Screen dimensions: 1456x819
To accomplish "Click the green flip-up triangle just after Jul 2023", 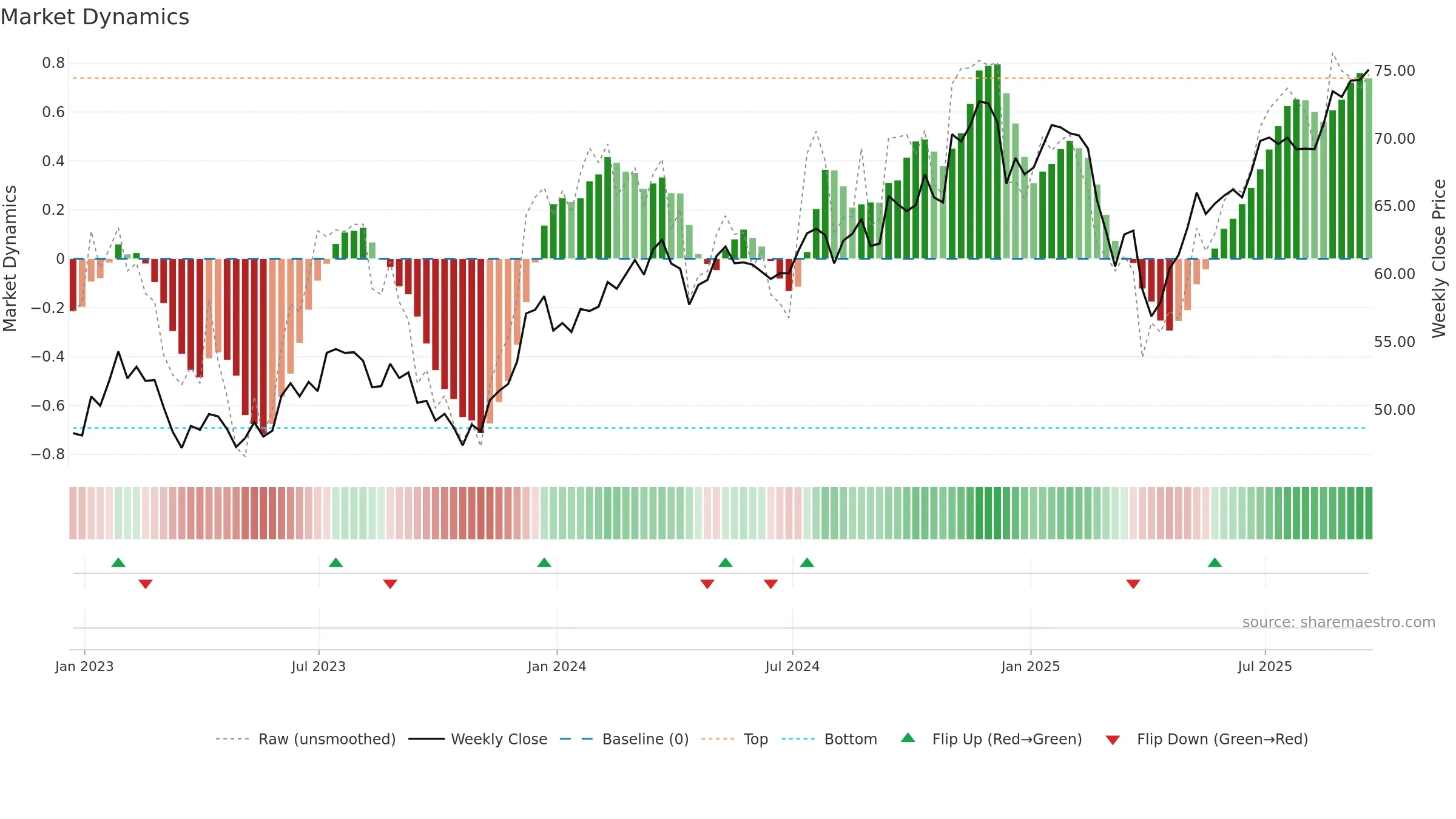I will [335, 563].
